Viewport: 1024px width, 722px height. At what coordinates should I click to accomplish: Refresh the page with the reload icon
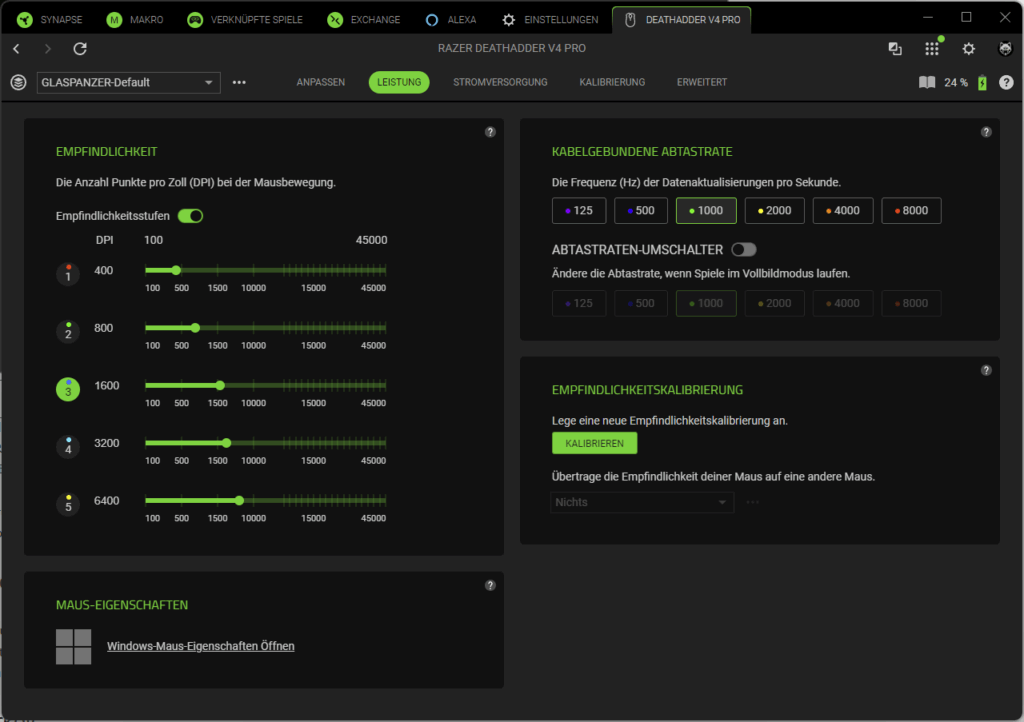tap(80, 48)
